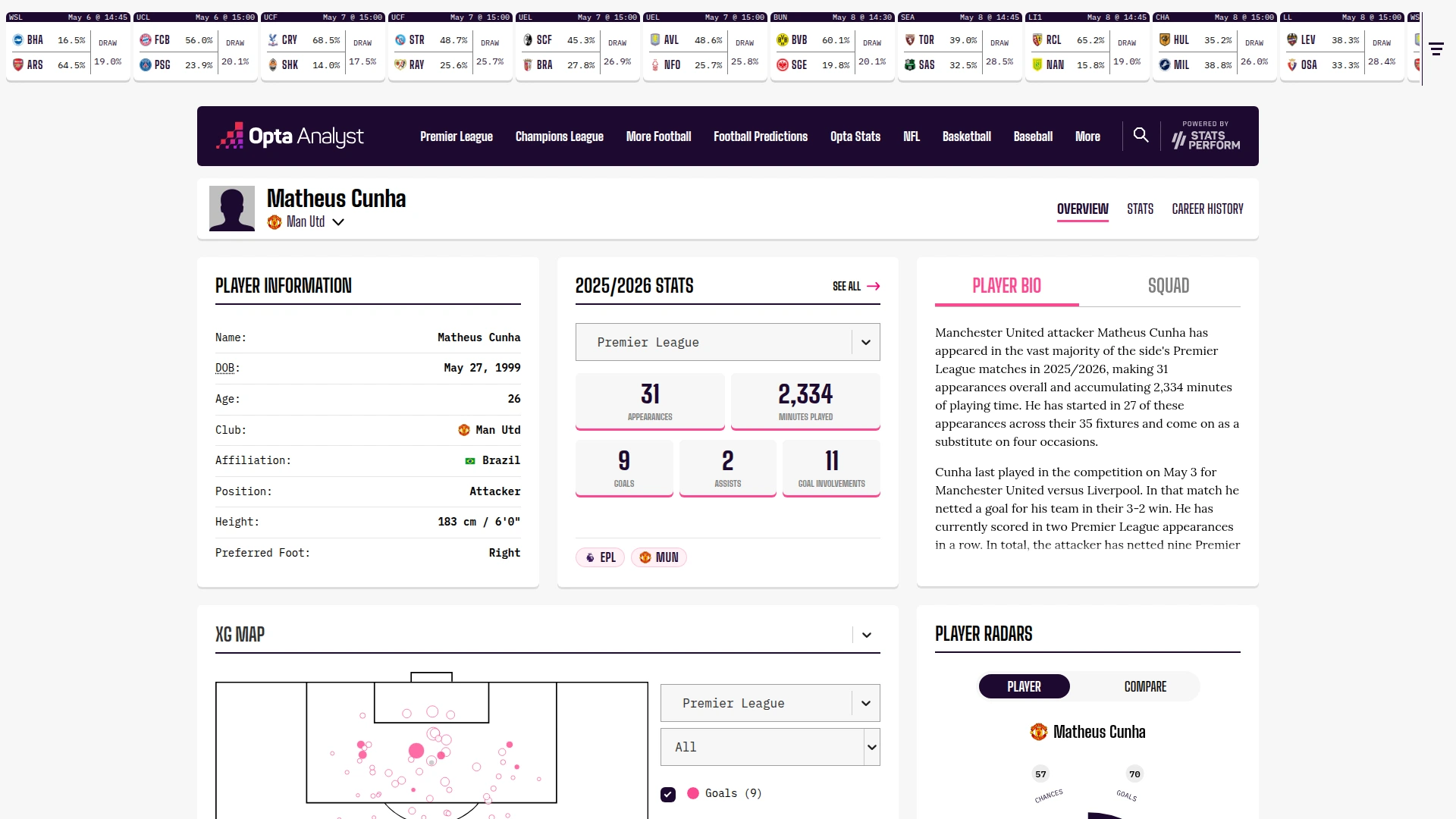Go to the Baseball nav item
The width and height of the screenshot is (1456, 819).
pyautogui.click(x=1033, y=136)
